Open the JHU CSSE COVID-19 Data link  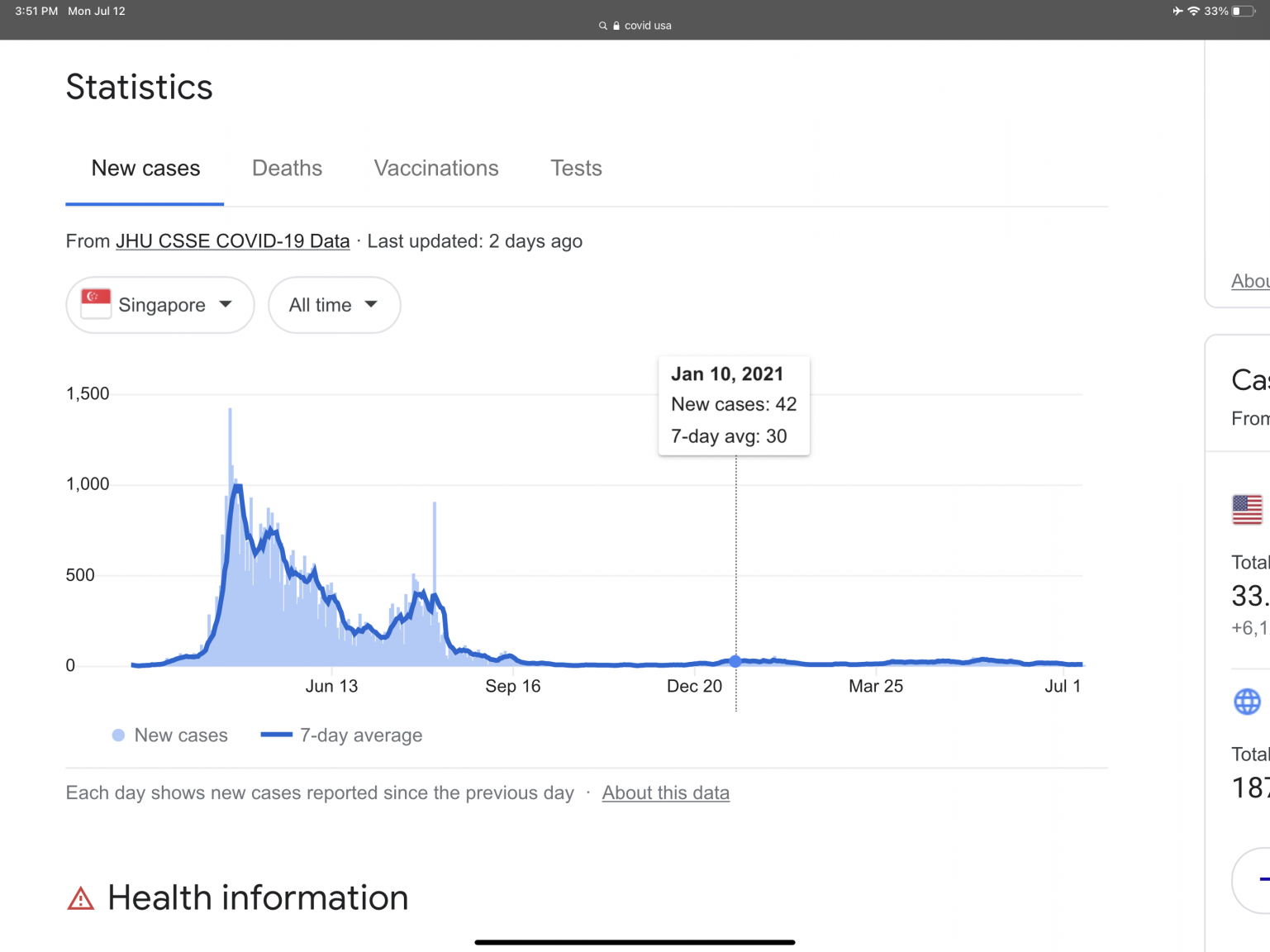click(x=232, y=241)
